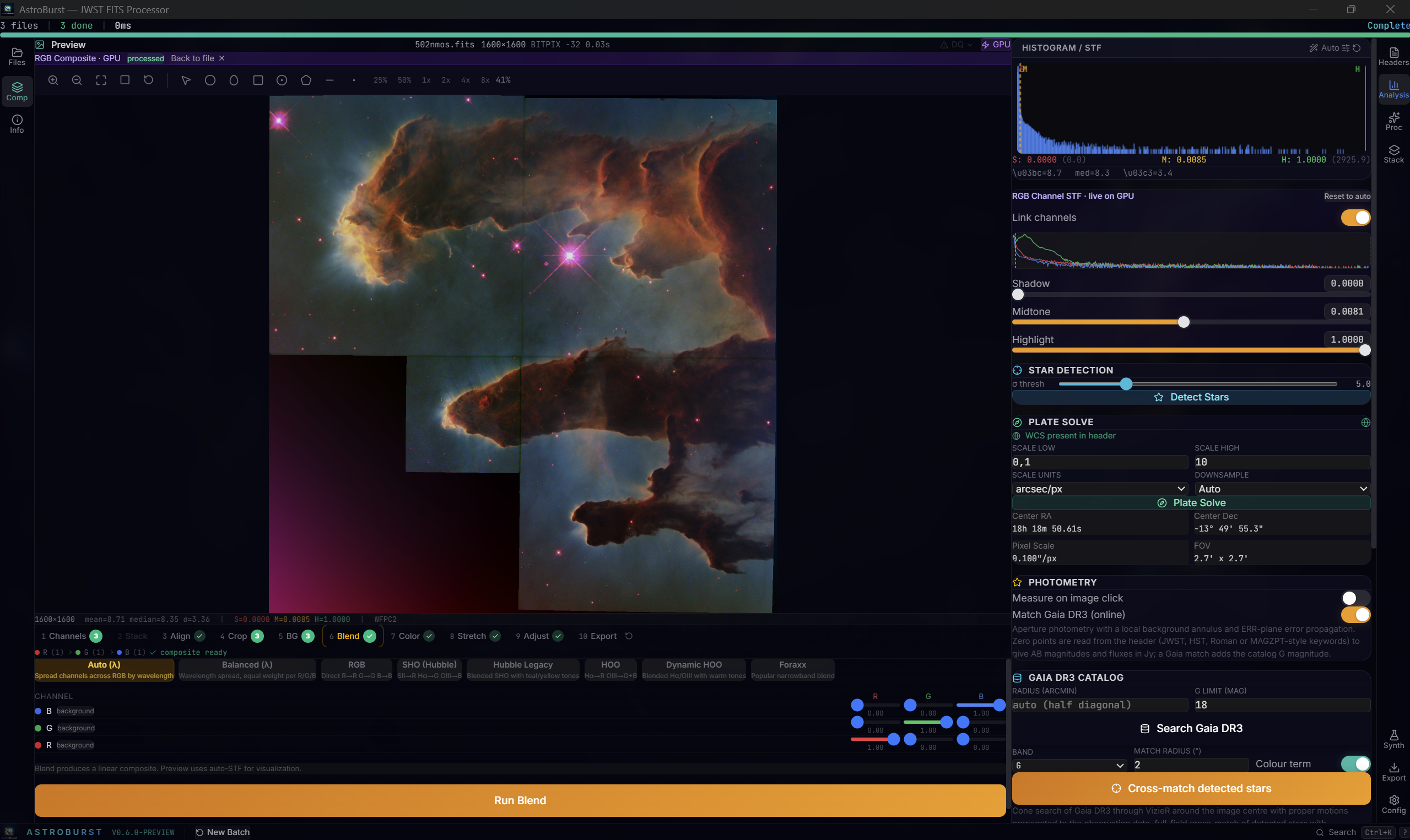The width and height of the screenshot is (1410, 840).
Task: Click the histogram settings sliders icon
Action: 1345,48
